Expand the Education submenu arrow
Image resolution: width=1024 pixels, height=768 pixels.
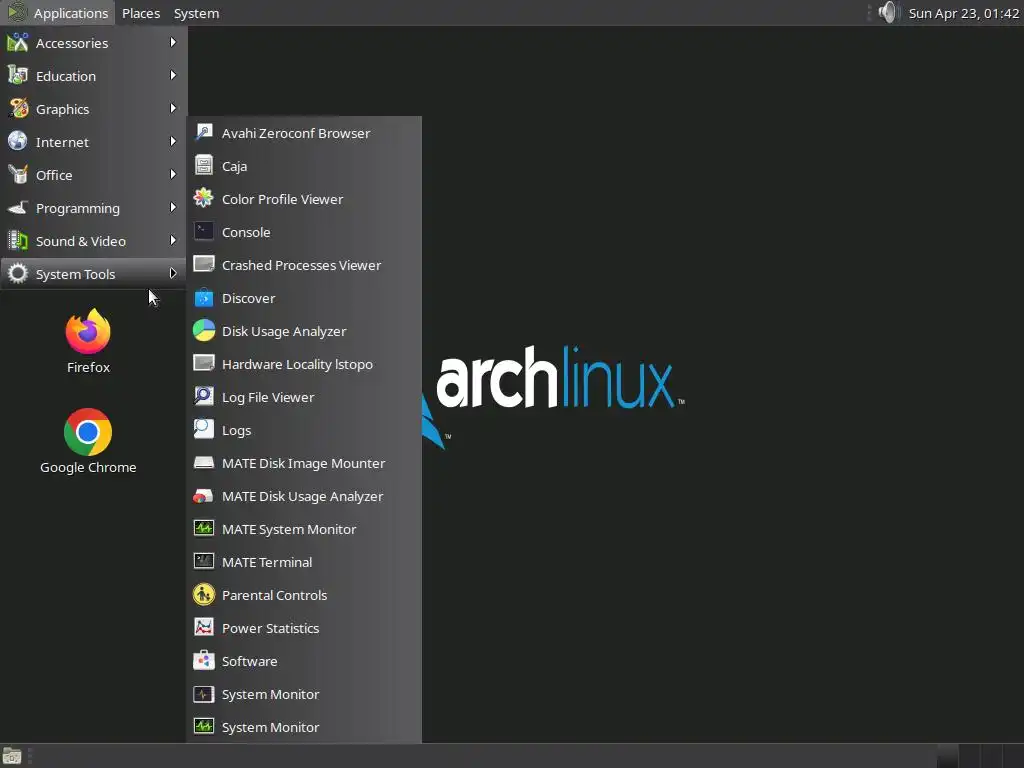click(x=172, y=76)
